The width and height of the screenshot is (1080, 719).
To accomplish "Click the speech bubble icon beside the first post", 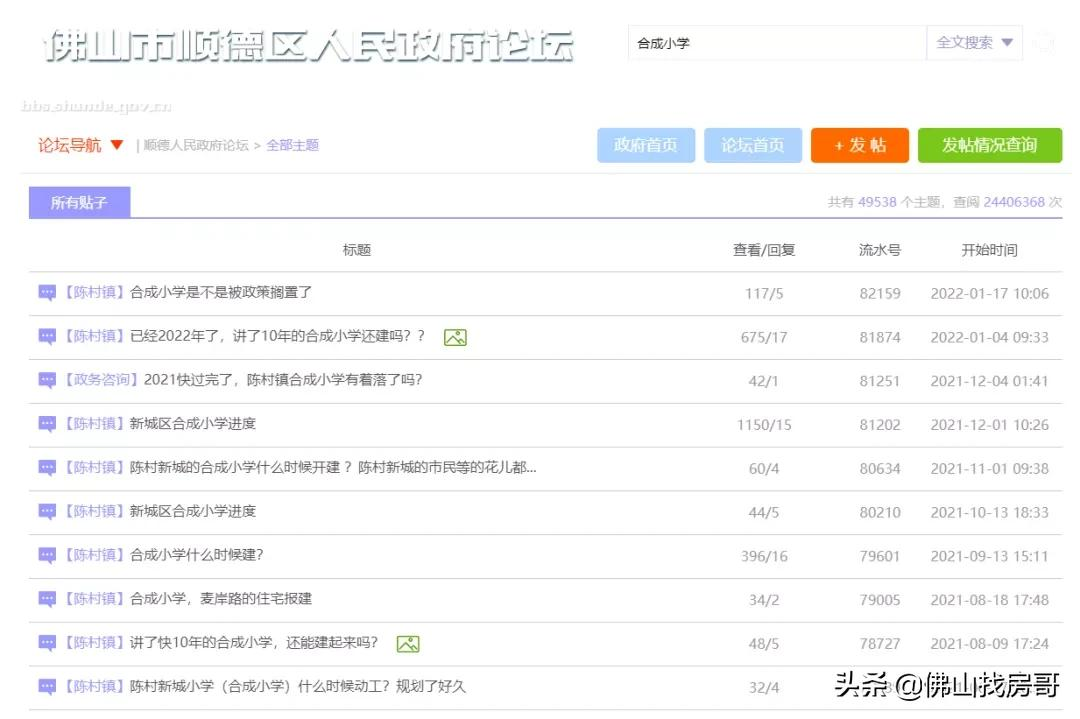I will [46, 293].
